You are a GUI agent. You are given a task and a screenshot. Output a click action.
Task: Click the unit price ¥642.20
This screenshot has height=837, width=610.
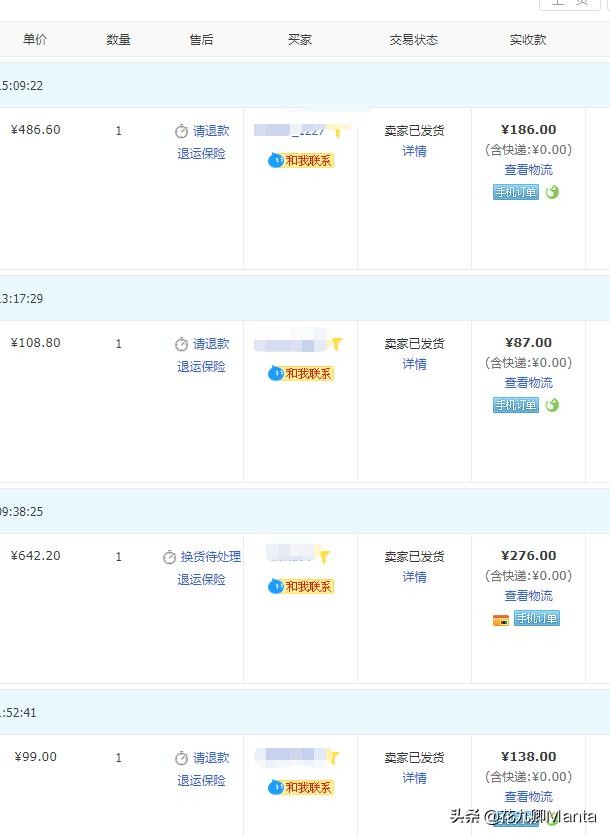click(x=36, y=556)
